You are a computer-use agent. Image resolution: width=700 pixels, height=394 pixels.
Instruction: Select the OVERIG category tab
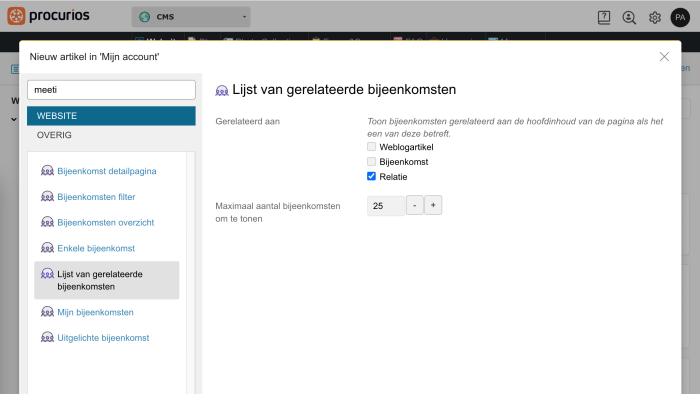pyautogui.click(x=111, y=135)
